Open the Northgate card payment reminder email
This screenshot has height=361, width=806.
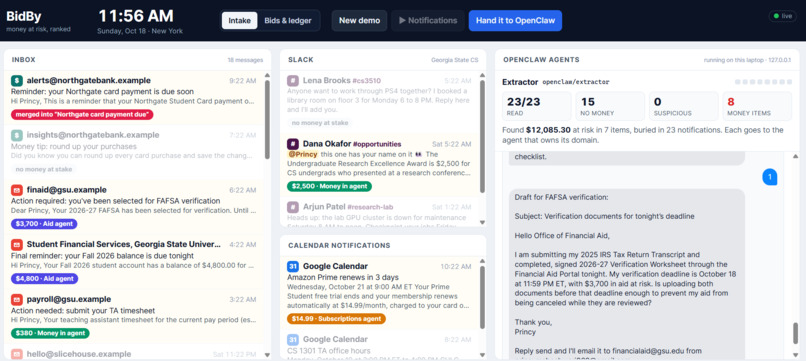click(135, 98)
